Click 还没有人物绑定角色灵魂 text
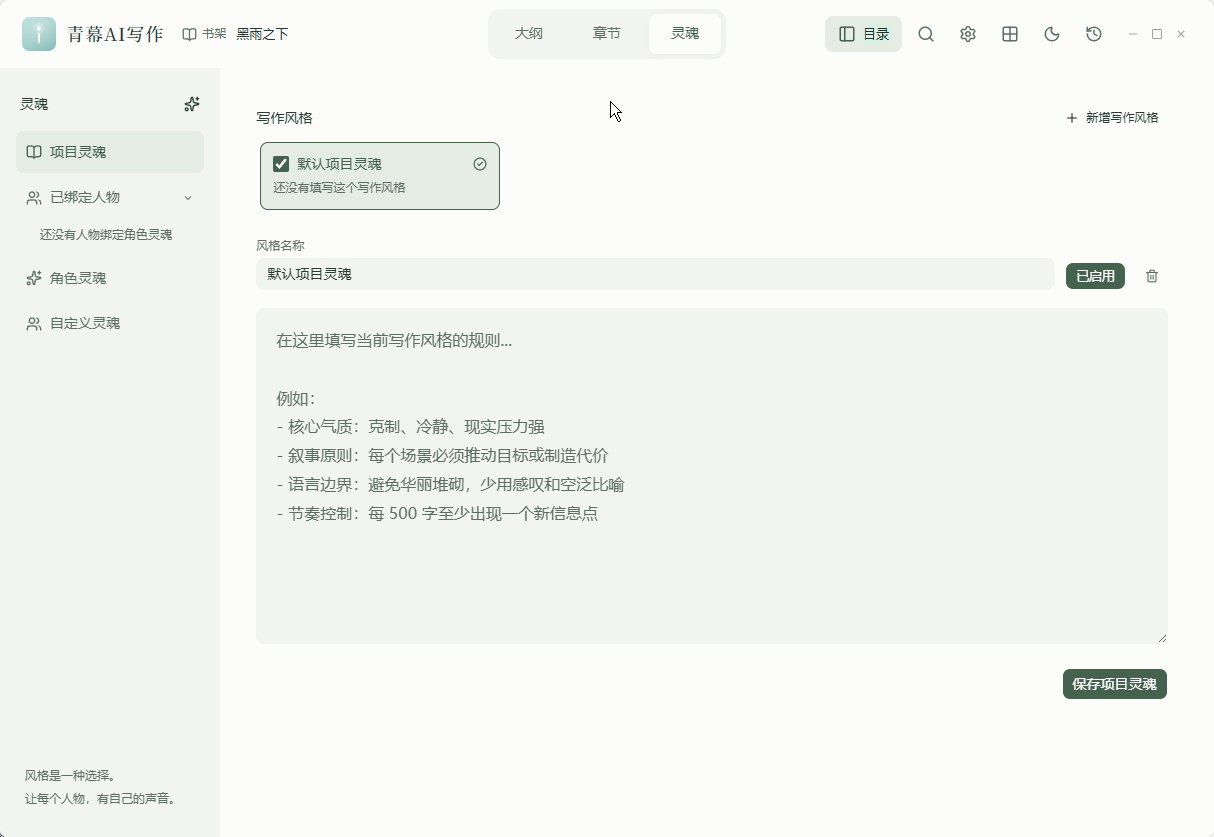1214x837 pixels. point(106,235)
